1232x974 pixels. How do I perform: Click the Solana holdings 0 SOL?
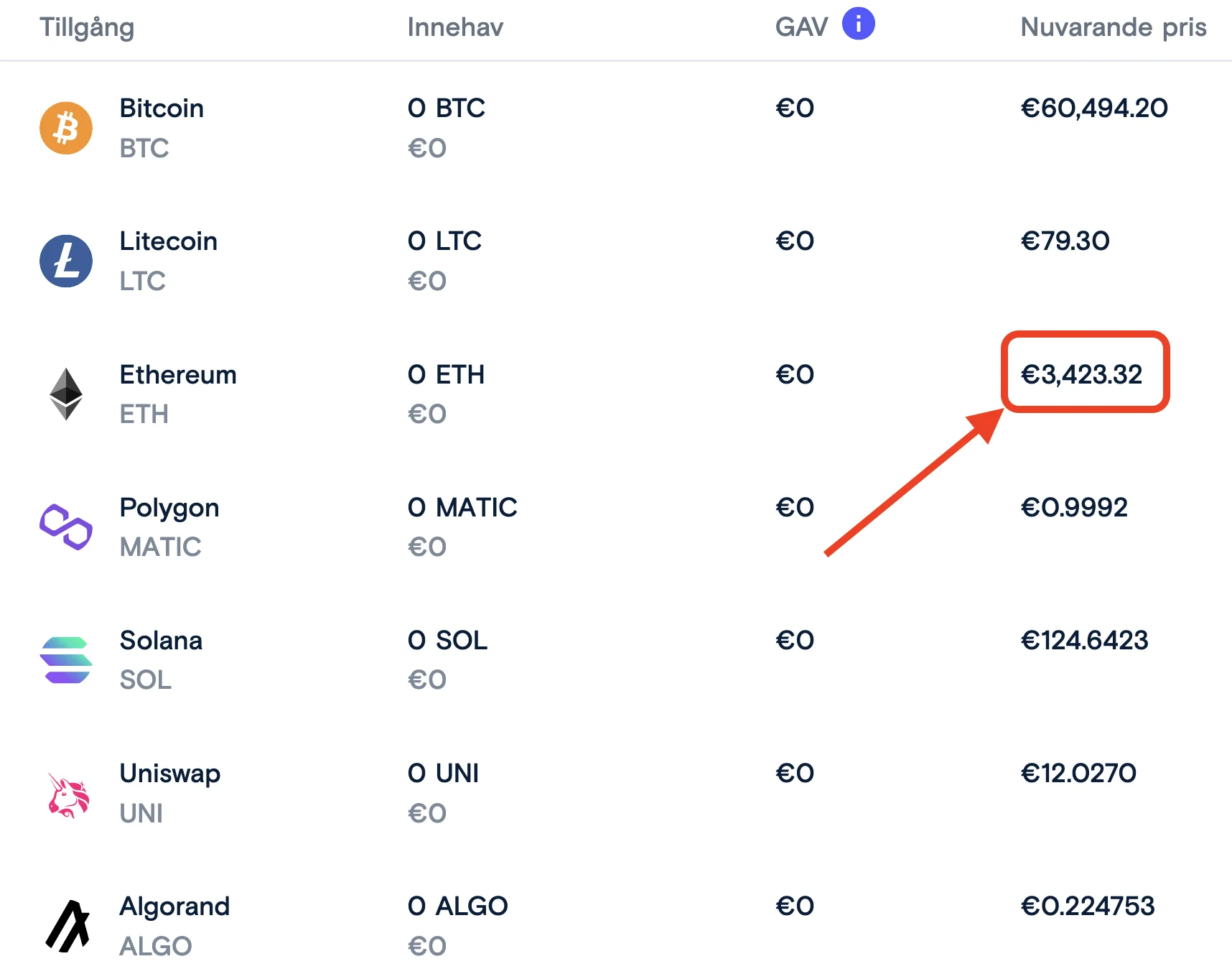click(447, 640)
